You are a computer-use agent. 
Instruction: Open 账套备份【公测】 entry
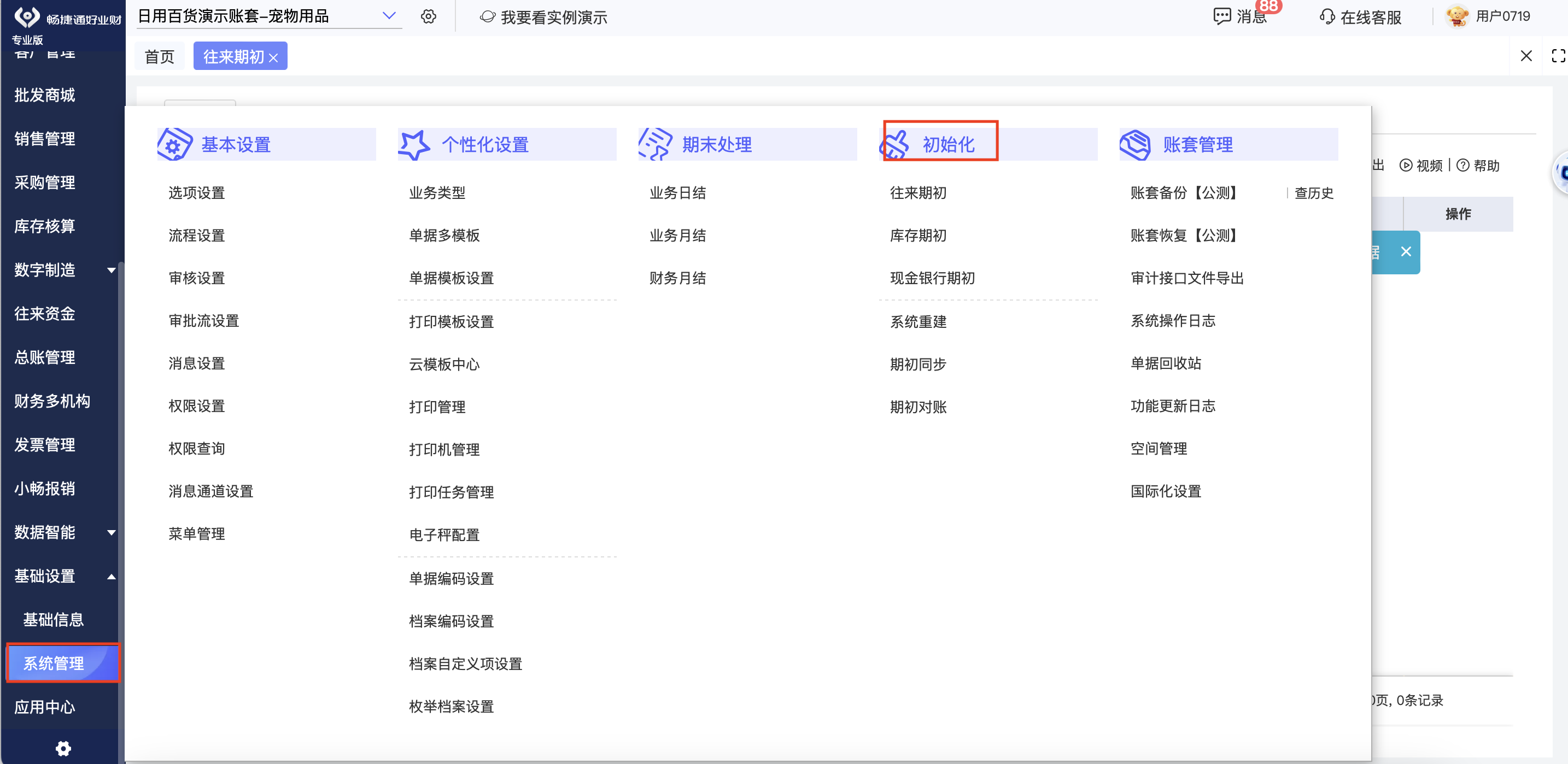click(x=1185, y=193)
